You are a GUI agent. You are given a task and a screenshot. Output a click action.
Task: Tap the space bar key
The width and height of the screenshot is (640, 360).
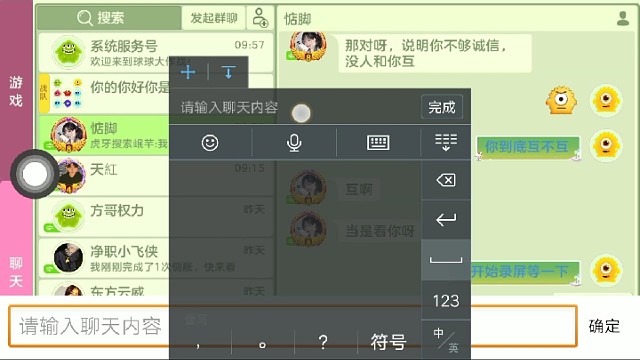tap(446, 260)
